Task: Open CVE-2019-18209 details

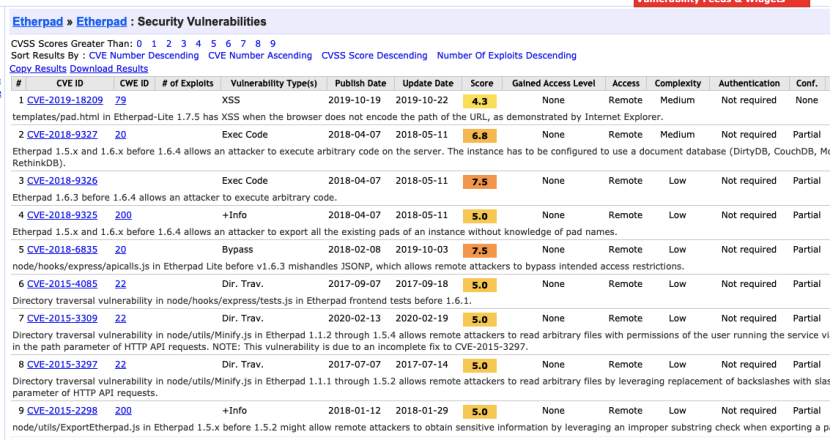Action: click(x=65, y=100)
